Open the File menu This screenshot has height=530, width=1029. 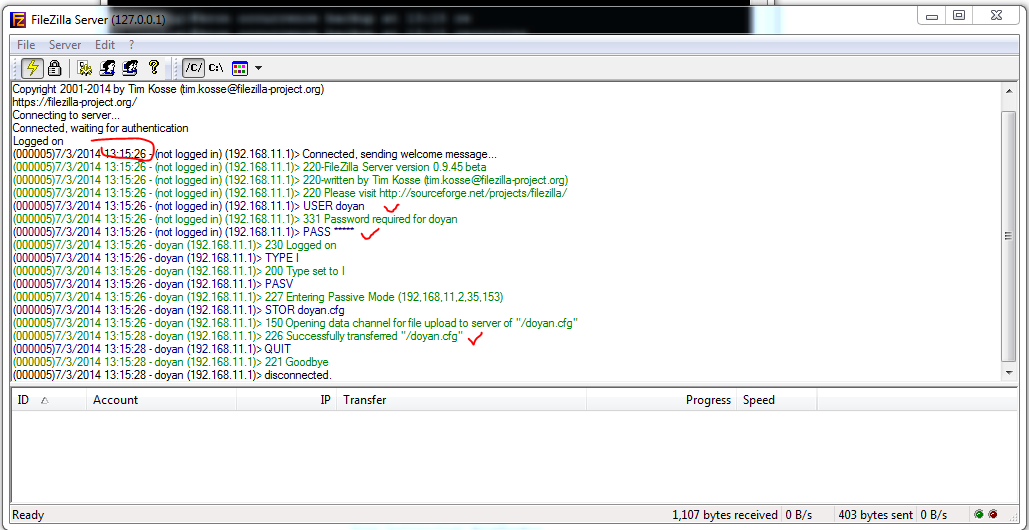[26, 45]
